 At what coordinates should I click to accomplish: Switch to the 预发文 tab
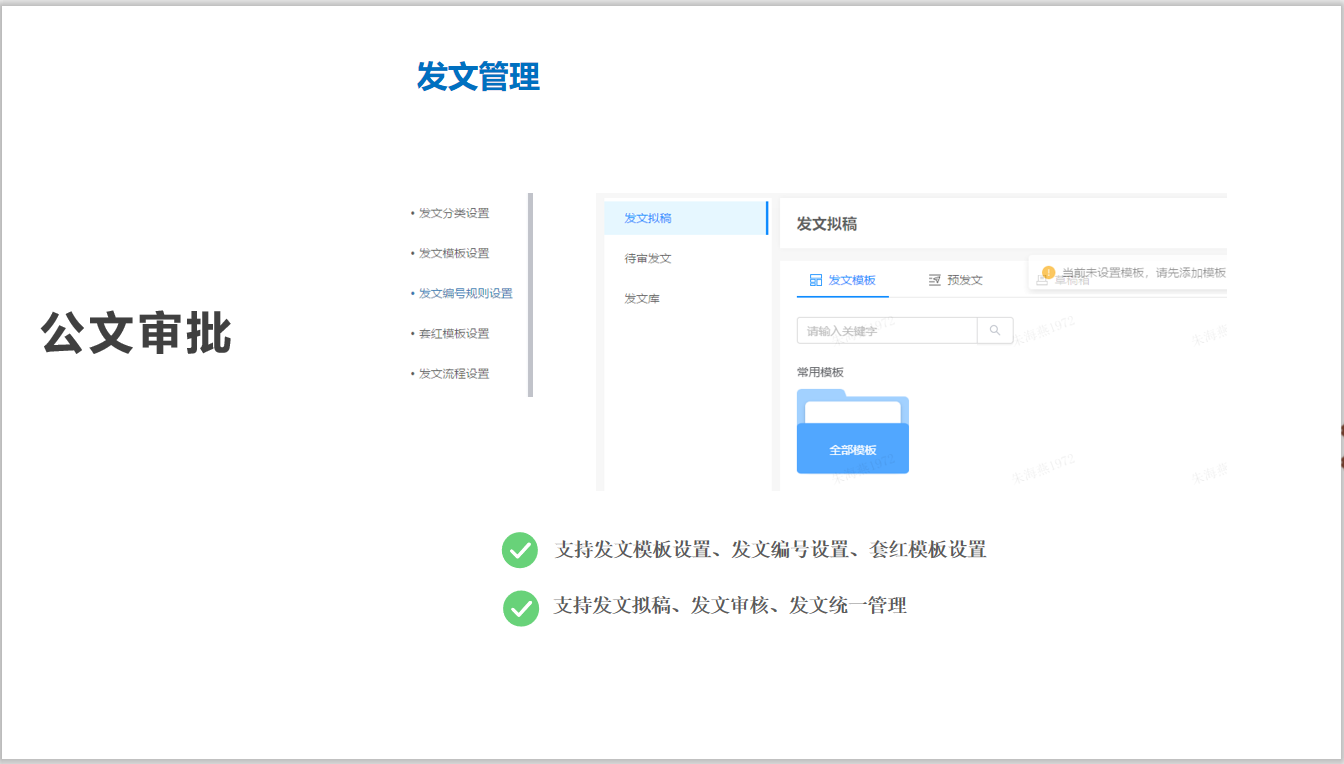(x=955, y=280)
